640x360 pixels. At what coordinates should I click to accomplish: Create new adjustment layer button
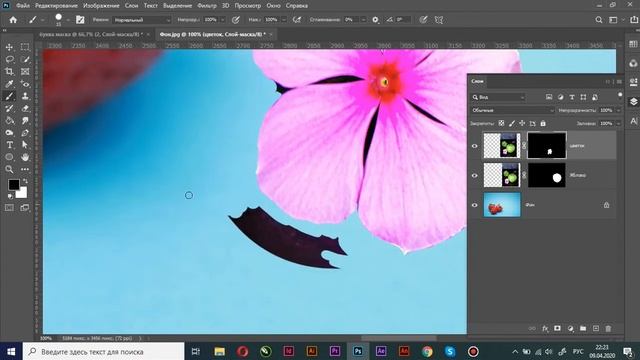(570, 329)
